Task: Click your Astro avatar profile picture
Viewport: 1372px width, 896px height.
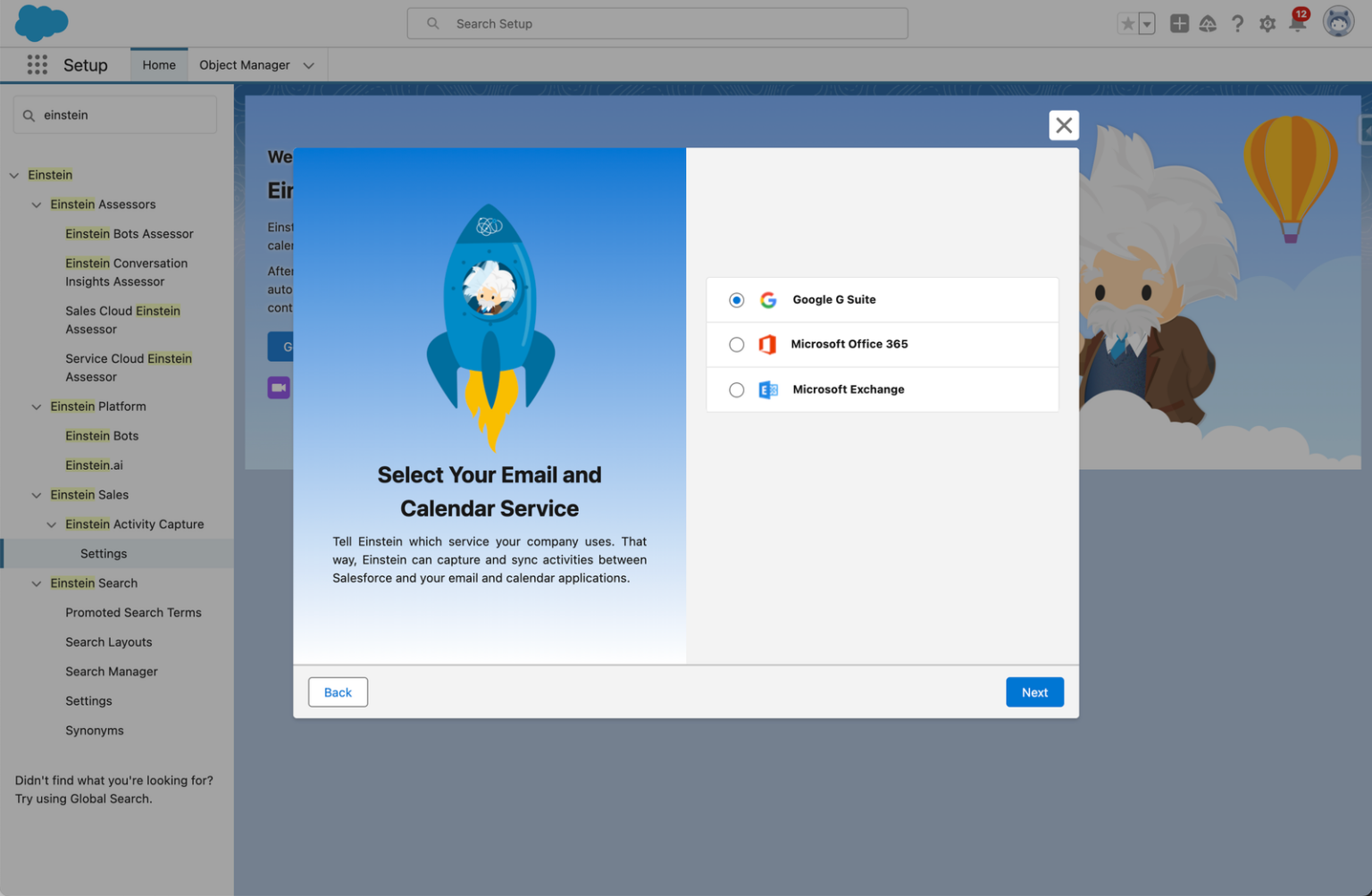Action: tap(1337, 21)
